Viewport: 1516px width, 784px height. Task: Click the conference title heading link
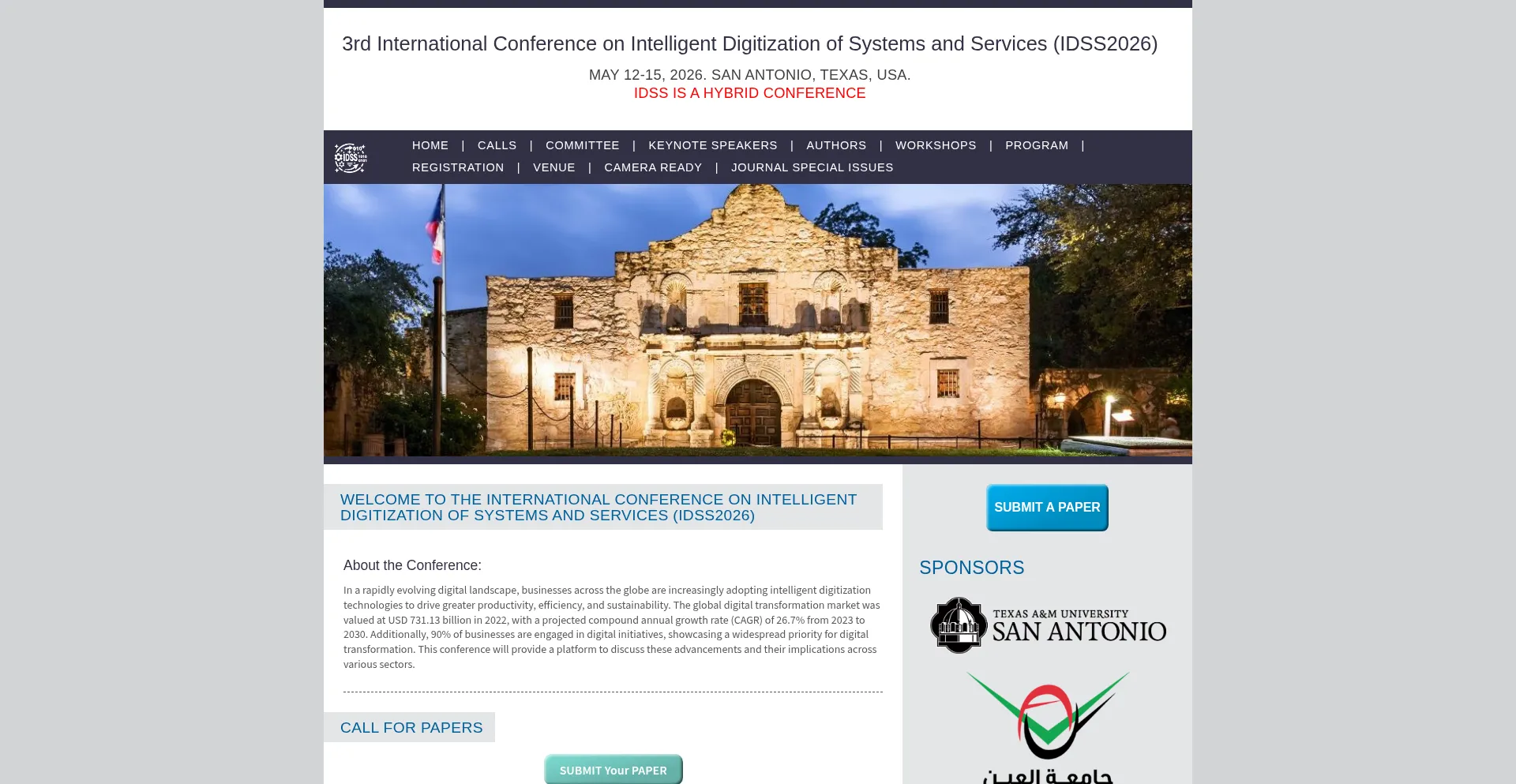749,43
